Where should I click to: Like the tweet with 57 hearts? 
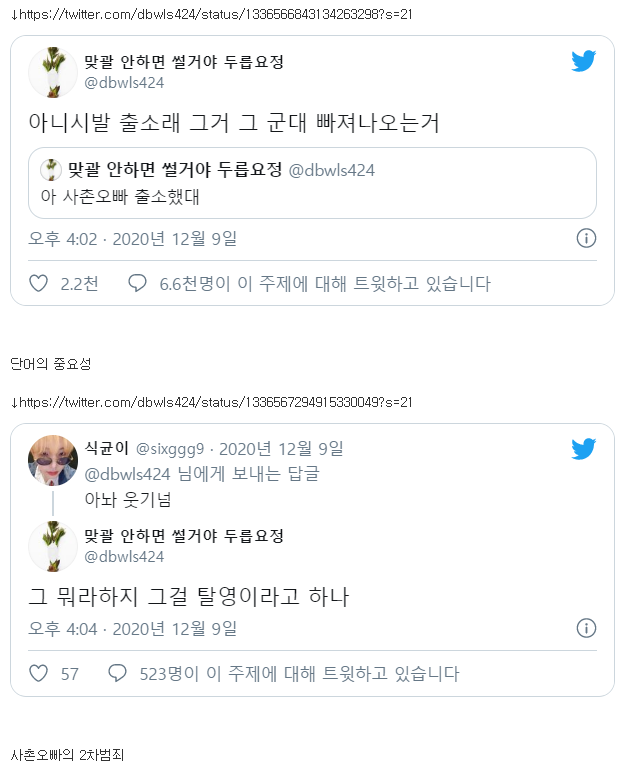39,673
